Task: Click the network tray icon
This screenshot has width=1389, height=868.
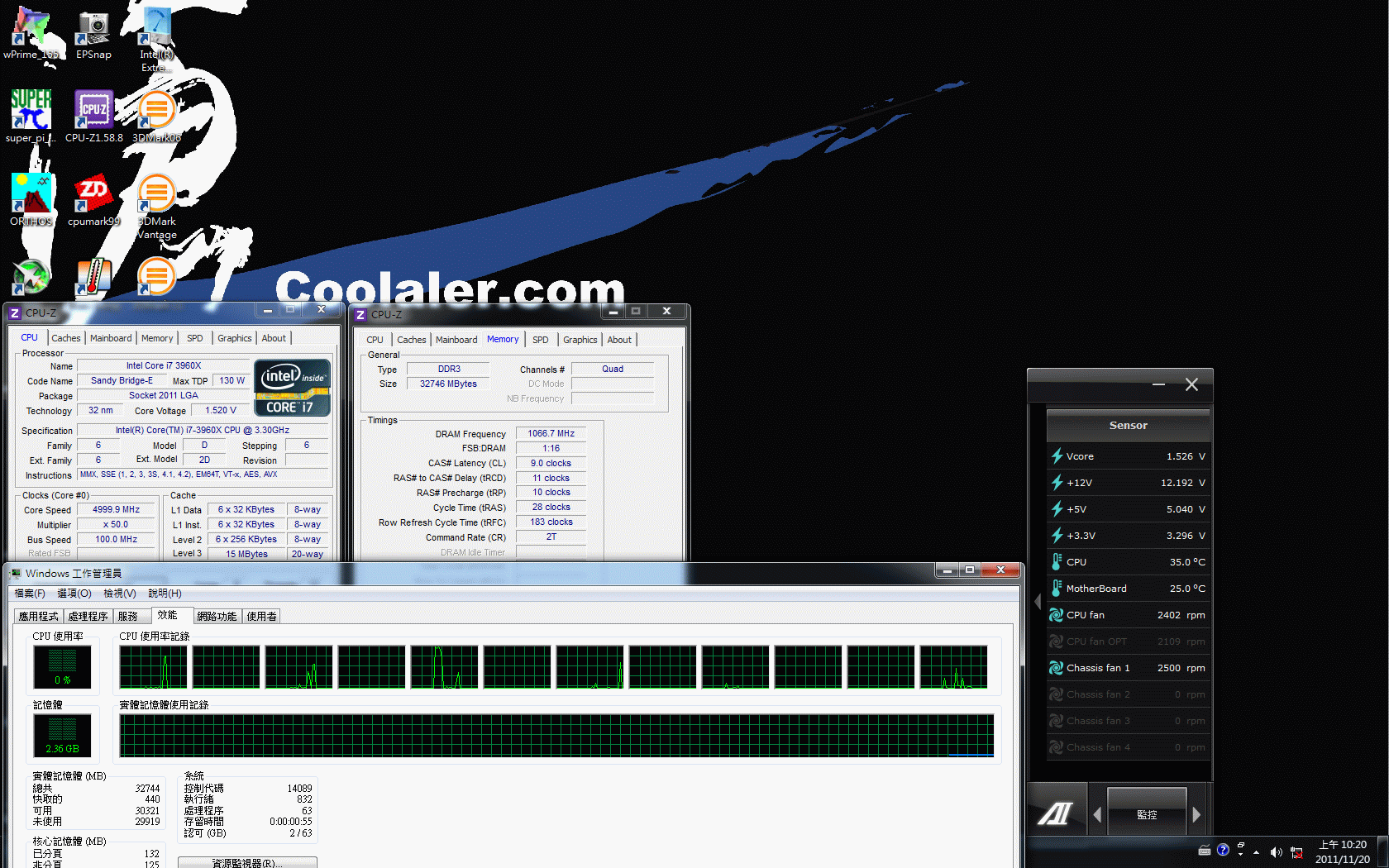Action: point(1296,852)
